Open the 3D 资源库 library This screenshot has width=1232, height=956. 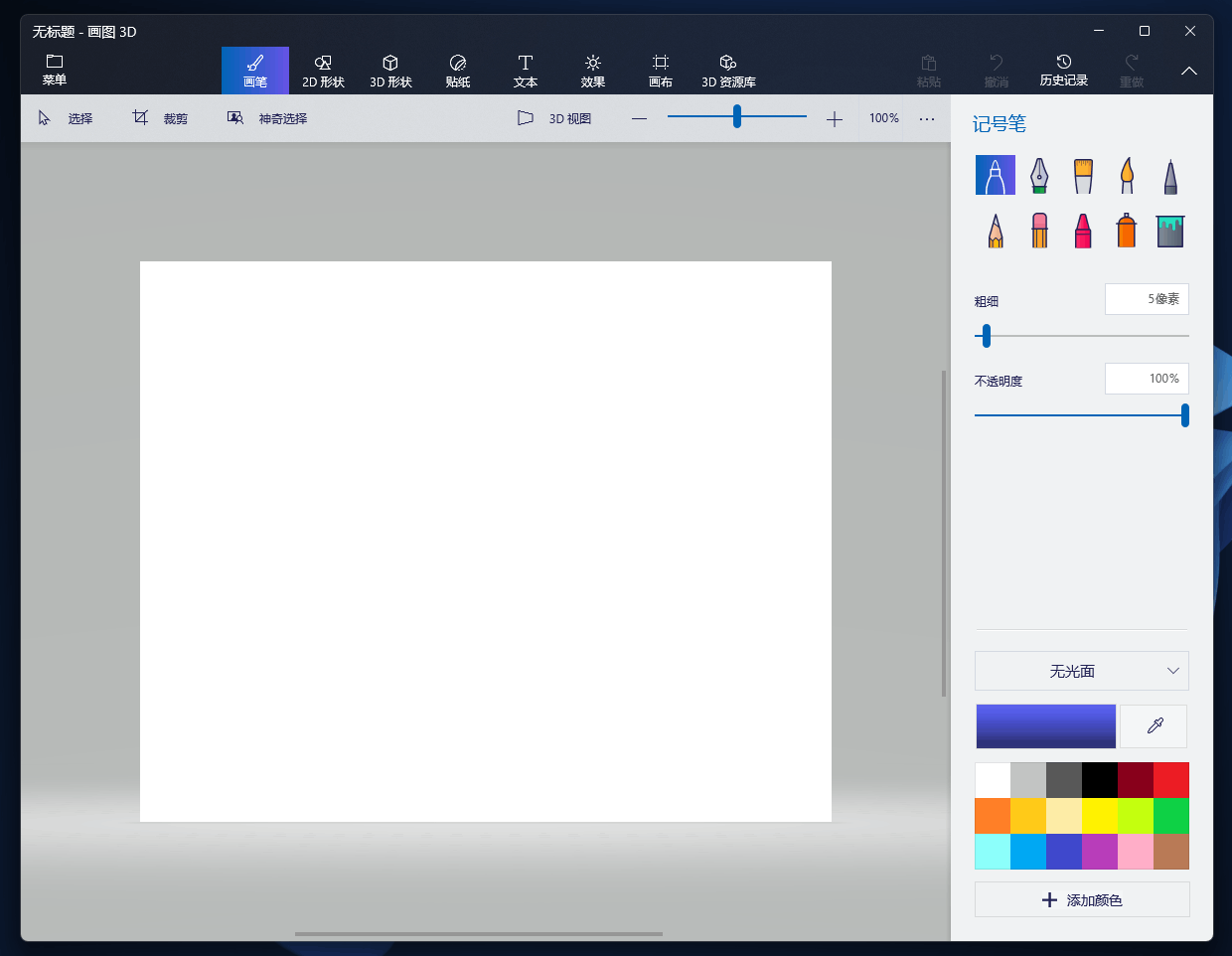point(728,71)
